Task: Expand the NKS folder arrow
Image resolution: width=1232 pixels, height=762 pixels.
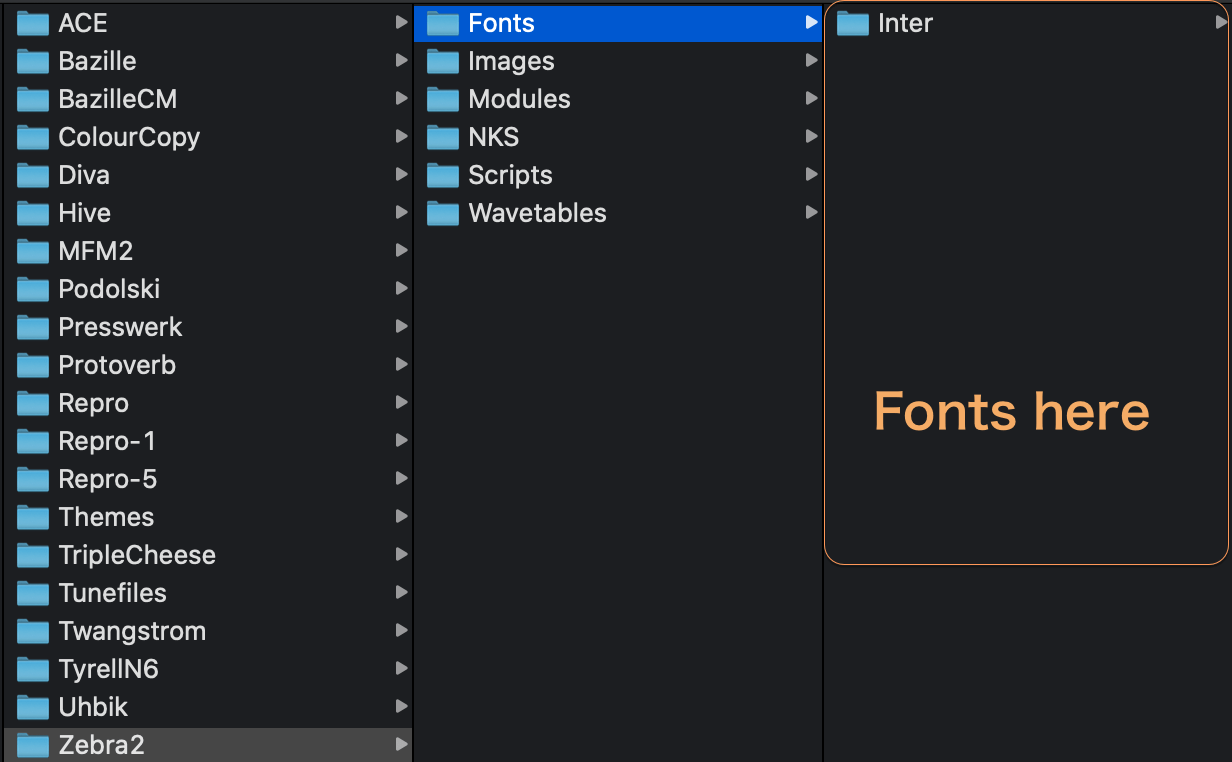Action: [811, 136]
